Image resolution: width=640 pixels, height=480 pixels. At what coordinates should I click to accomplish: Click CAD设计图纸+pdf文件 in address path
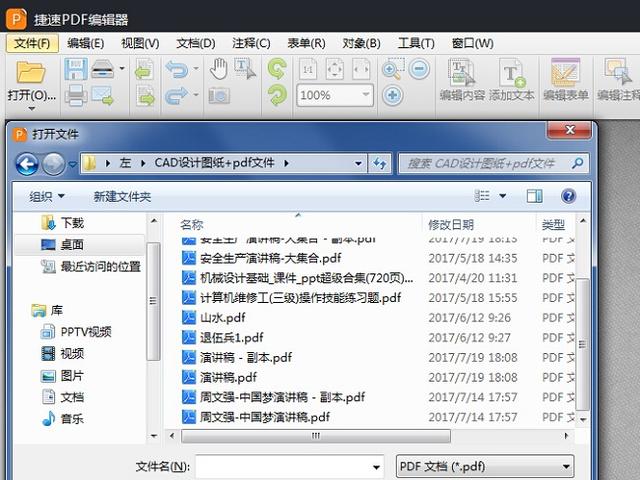[214, 163]
